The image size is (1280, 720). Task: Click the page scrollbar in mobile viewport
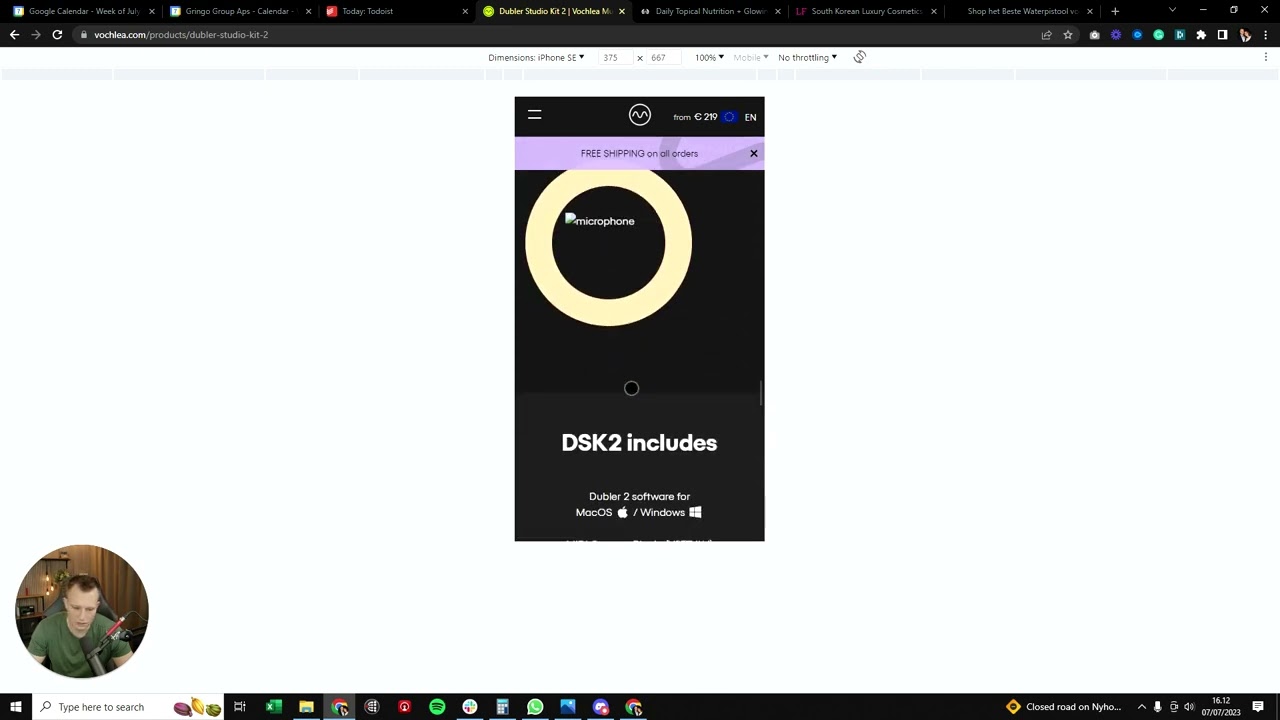coord(762,393)
